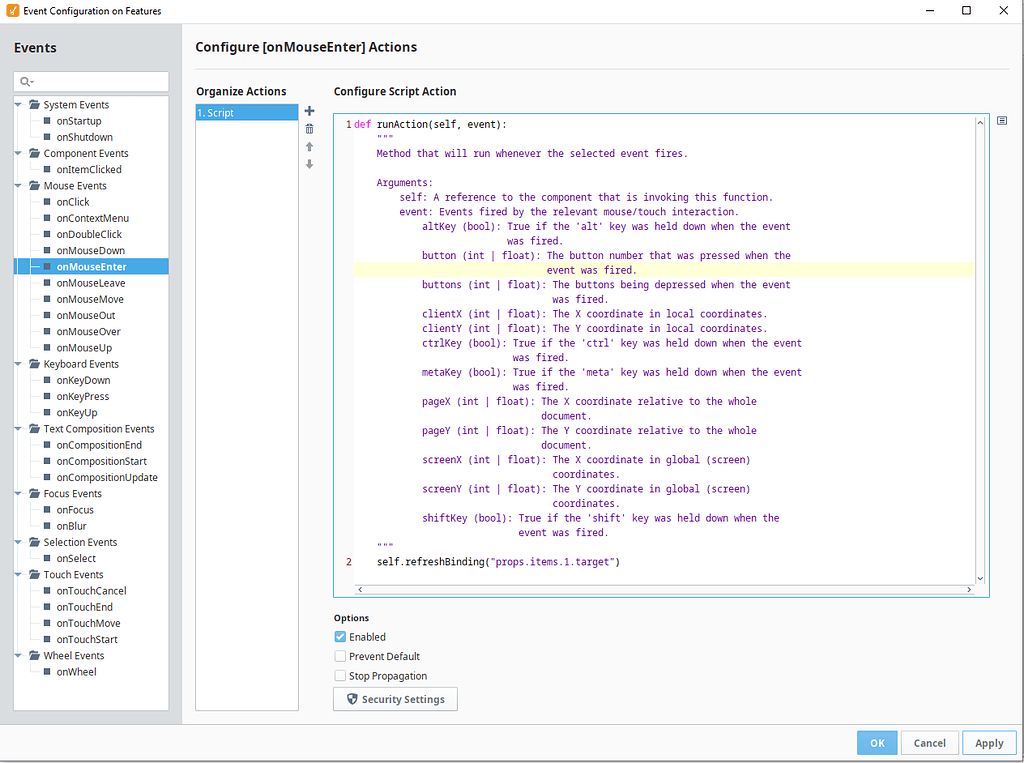Viewport: 1024px width, 763px height.
Task: Click the magnifier icon in the Events search box
Action: 25,81
